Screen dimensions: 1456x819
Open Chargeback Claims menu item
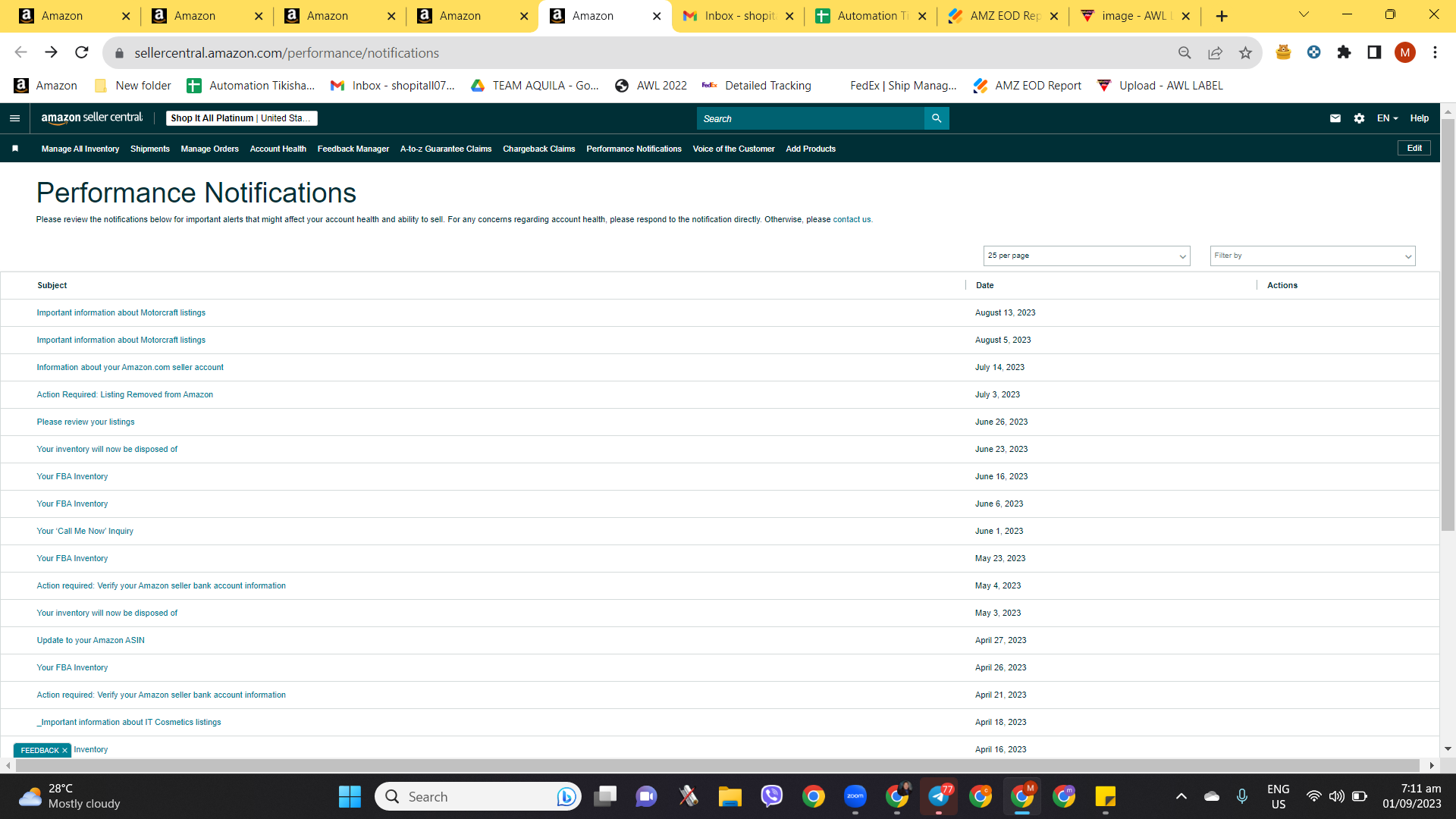pos(539,149)
